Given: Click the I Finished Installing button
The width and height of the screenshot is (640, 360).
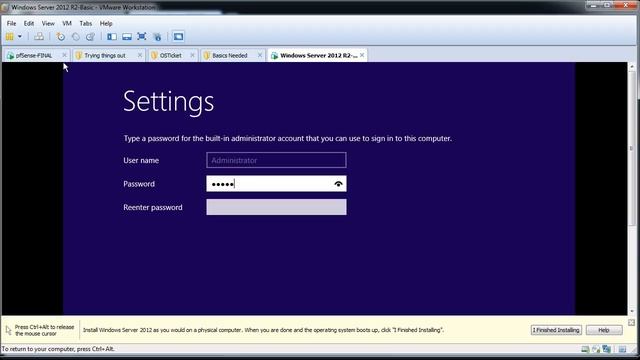Looking at the screenshot, I should coord(556,330).
